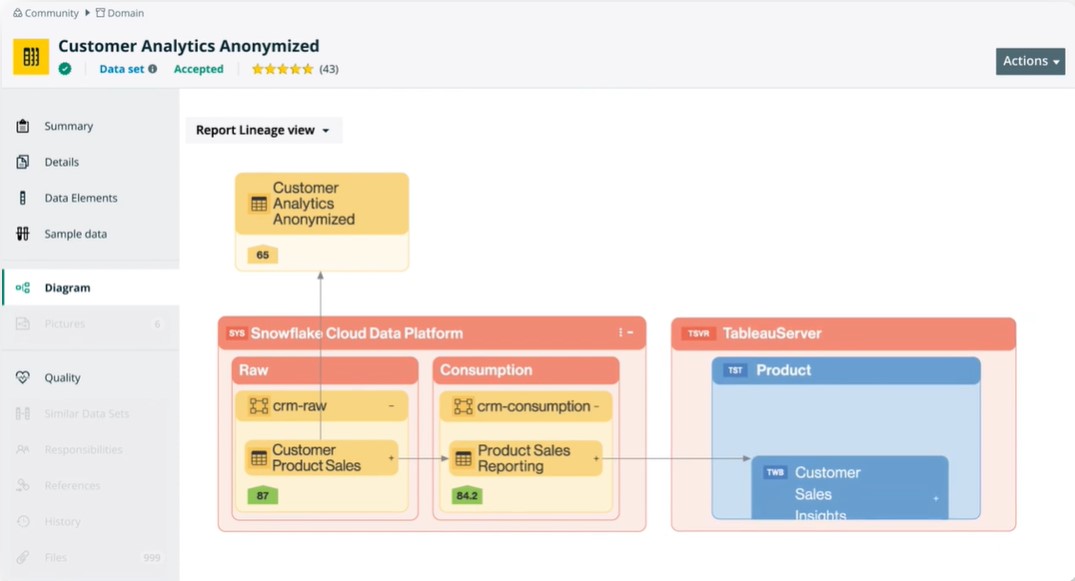This screenshot has height=581, width=1075.
Task: Click the Domain breadcrumb link
Action: click(120, 13)
